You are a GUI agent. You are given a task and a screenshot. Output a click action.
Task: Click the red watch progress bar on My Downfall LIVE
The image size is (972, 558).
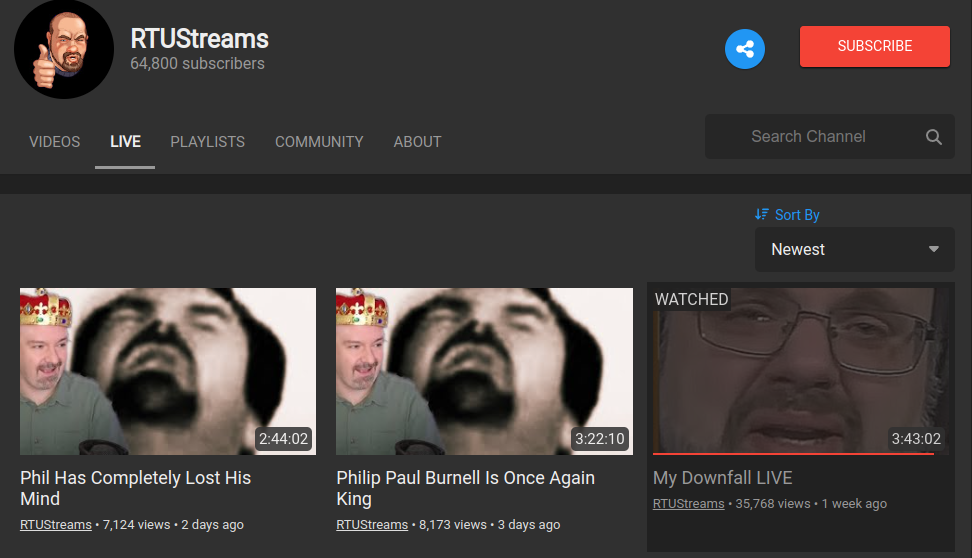click(x=793, y=454)
